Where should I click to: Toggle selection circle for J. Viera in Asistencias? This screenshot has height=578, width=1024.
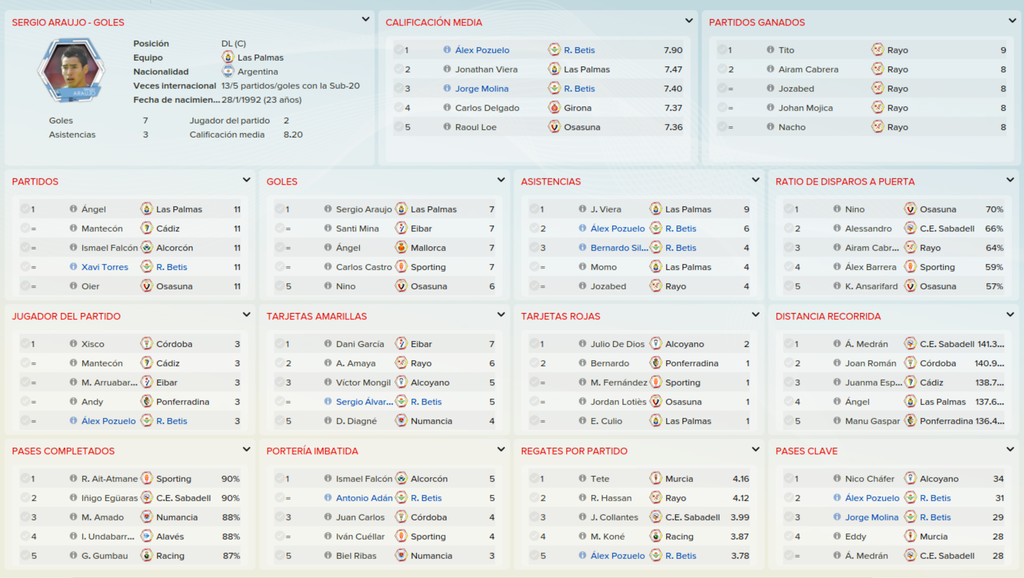pyautogui.click(x=534, y=209)
